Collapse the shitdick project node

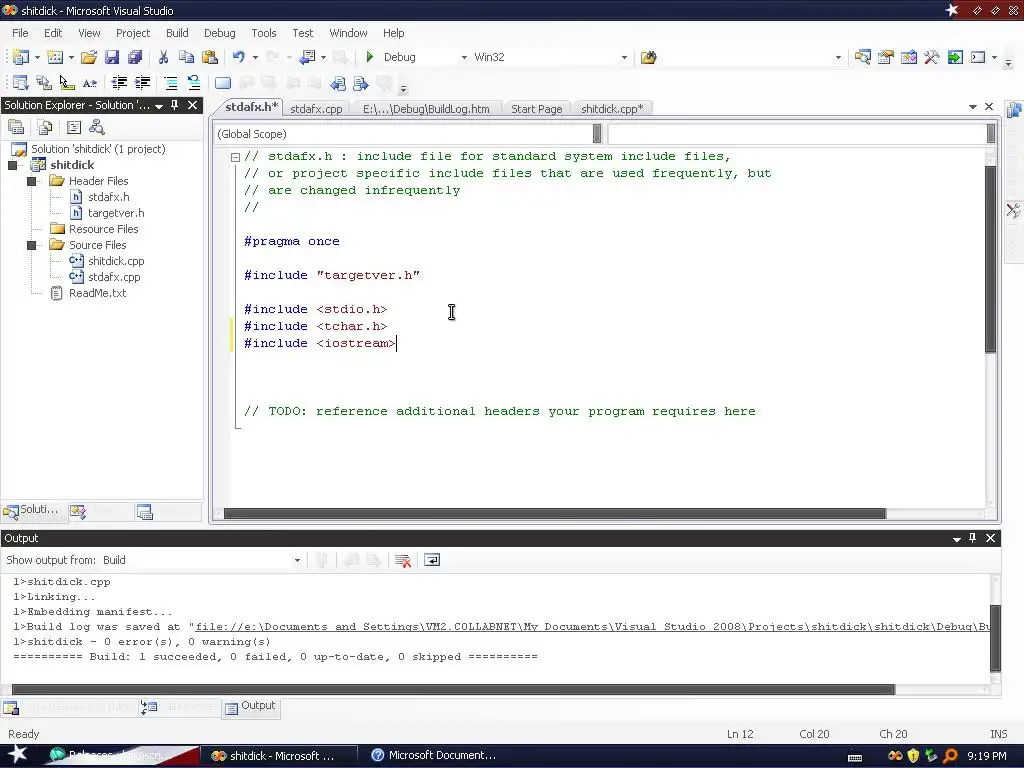12,165
